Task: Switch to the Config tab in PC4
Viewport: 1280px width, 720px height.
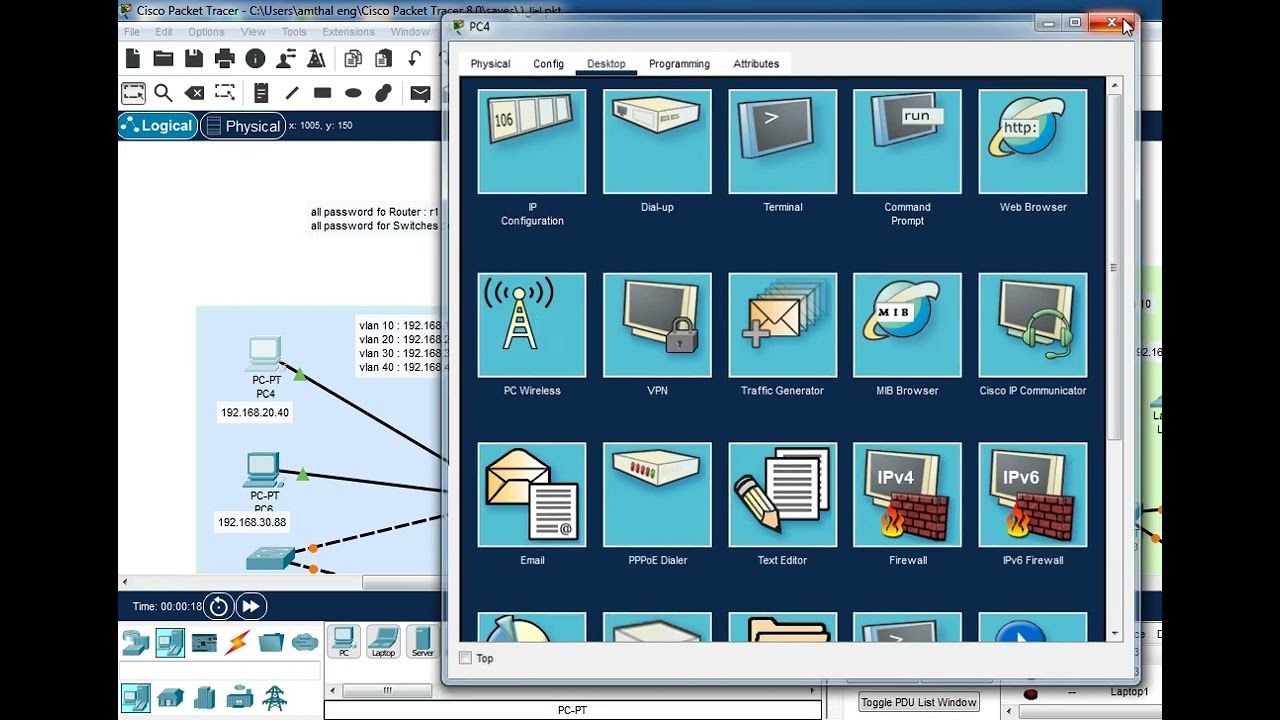Action: tap(548, 63)
